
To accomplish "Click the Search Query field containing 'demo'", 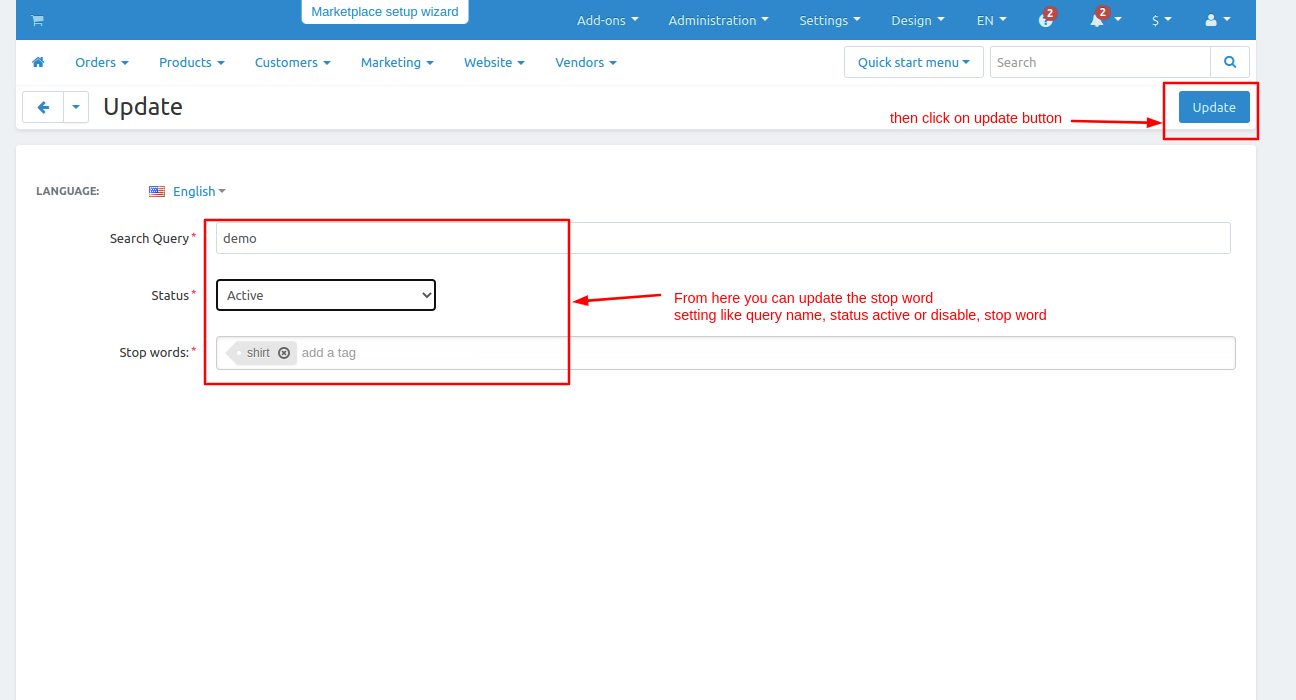I will [722, 238].
